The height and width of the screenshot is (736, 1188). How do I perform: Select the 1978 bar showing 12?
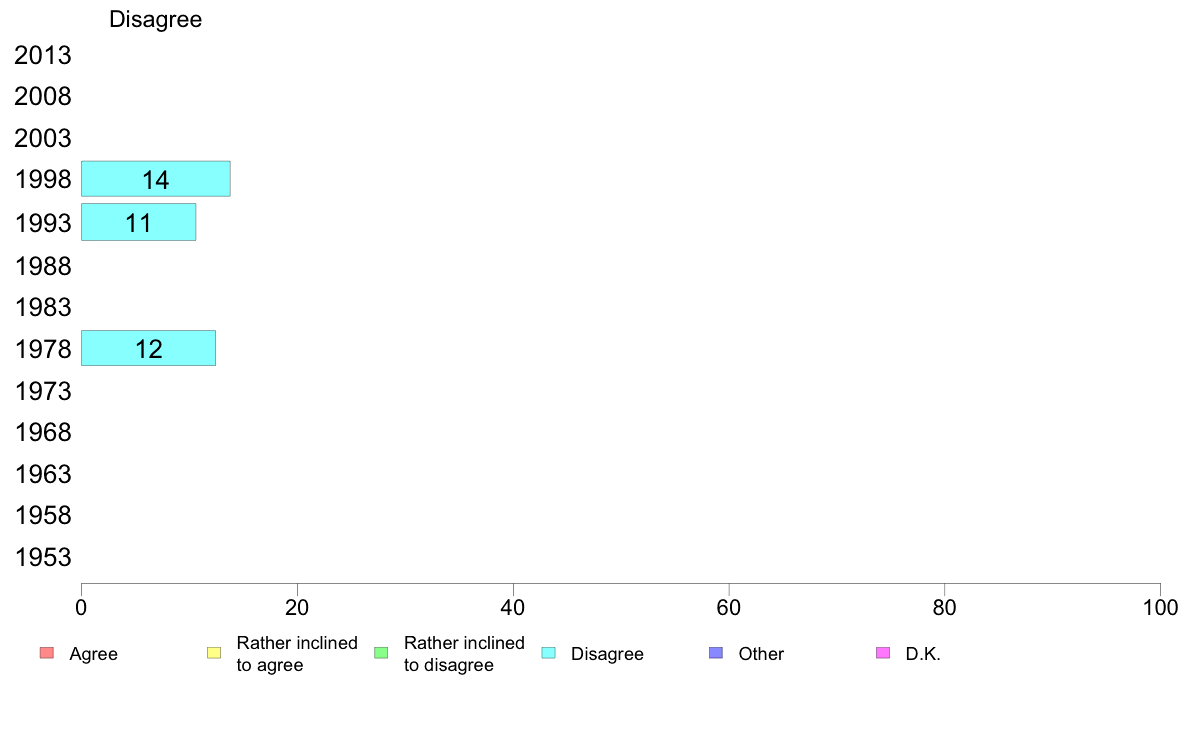coord(148,348)
